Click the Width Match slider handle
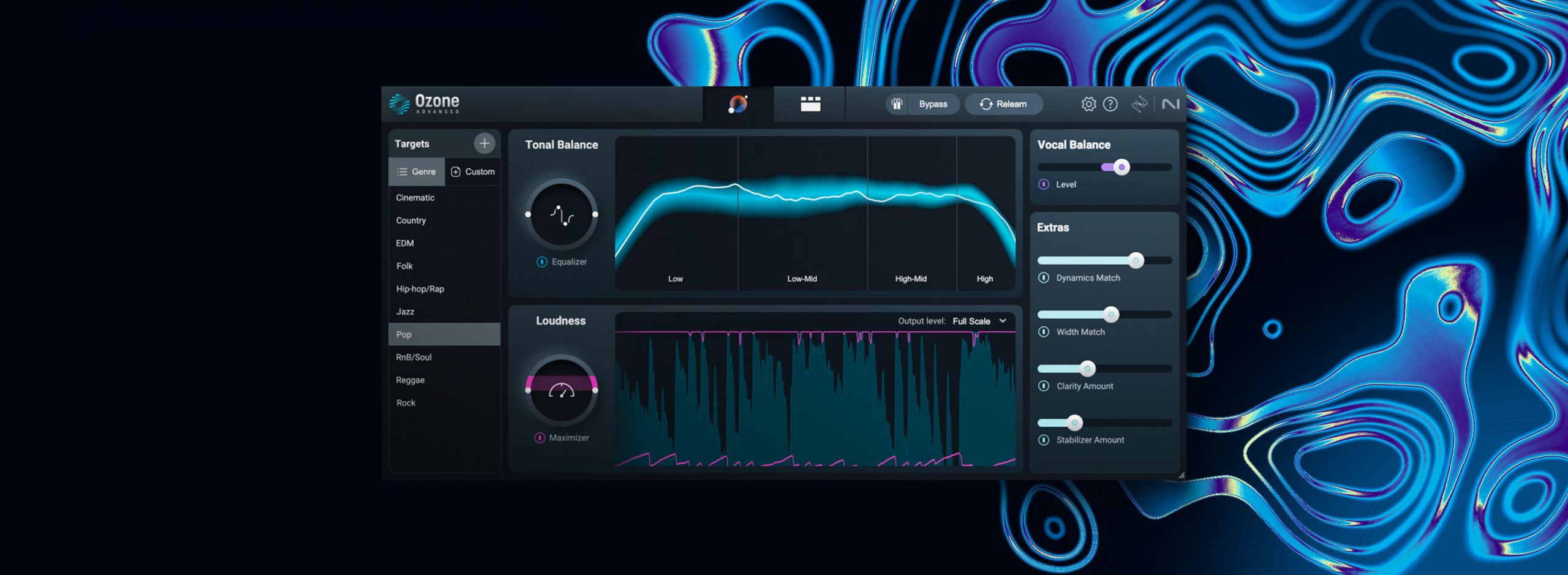Screen dimensions: 1568x575 [1111, 315]
